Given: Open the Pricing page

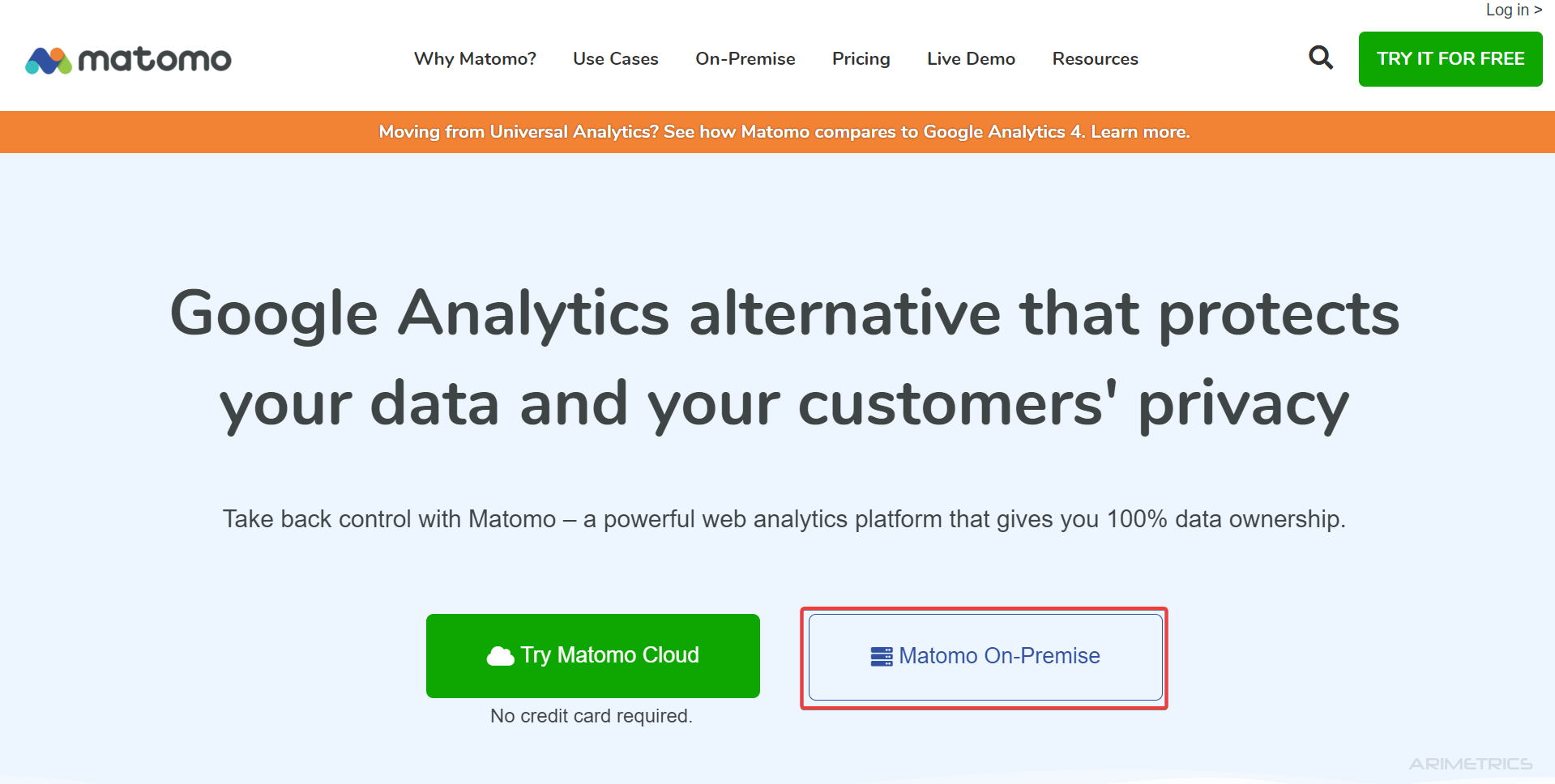Looking at the screenshot, I should [861, 58].
